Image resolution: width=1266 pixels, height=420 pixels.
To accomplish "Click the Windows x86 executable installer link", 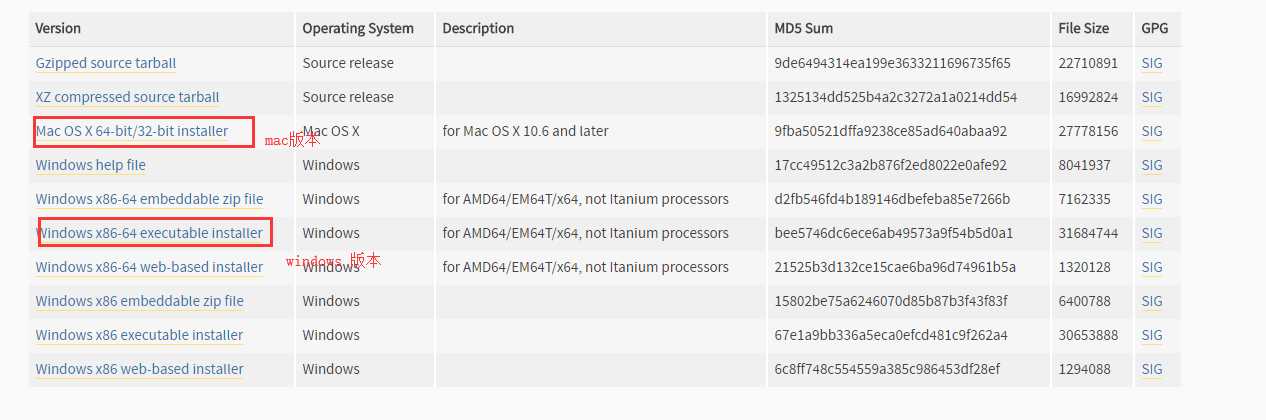I will click(140, 335).
